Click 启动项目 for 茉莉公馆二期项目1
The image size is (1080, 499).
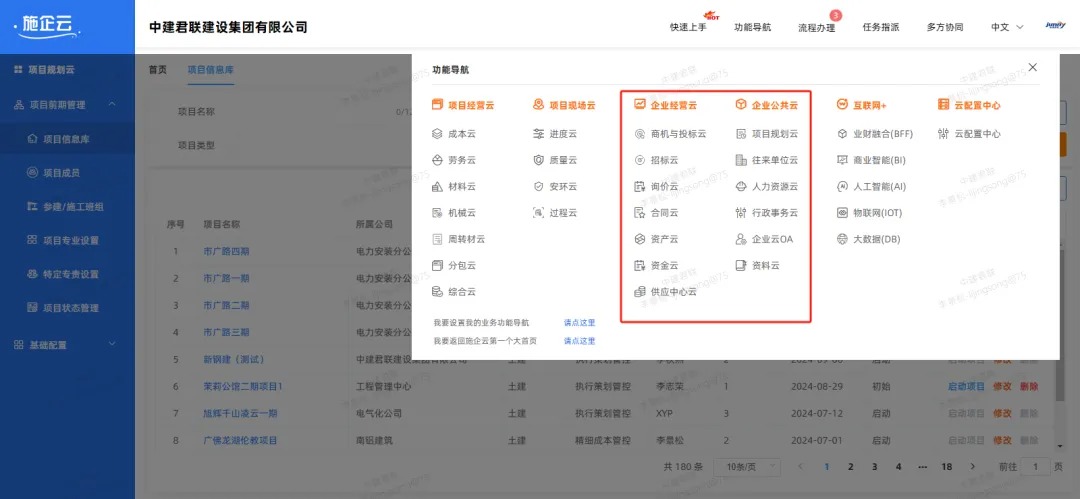point(966,387)
